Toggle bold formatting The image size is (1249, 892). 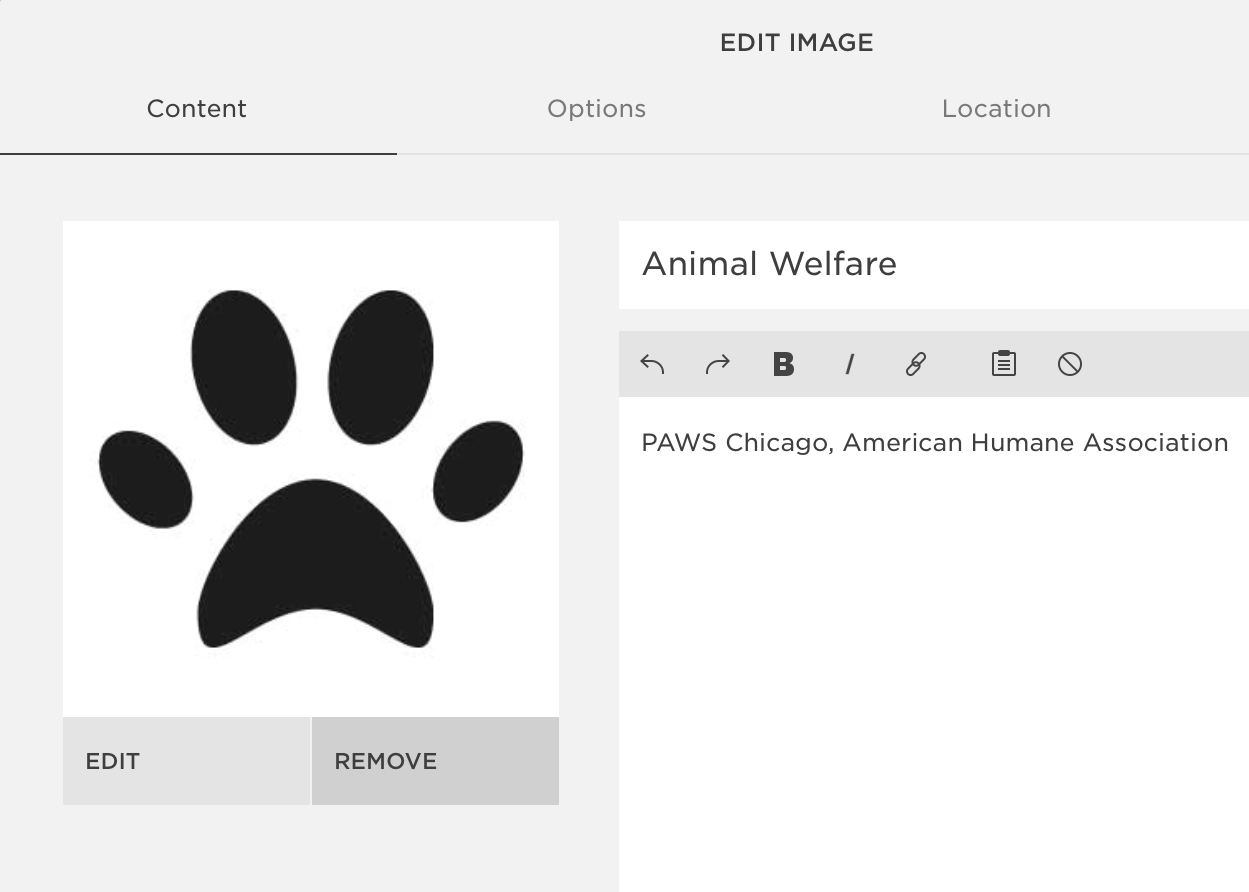pyautogui.click(x=784, y=364)
